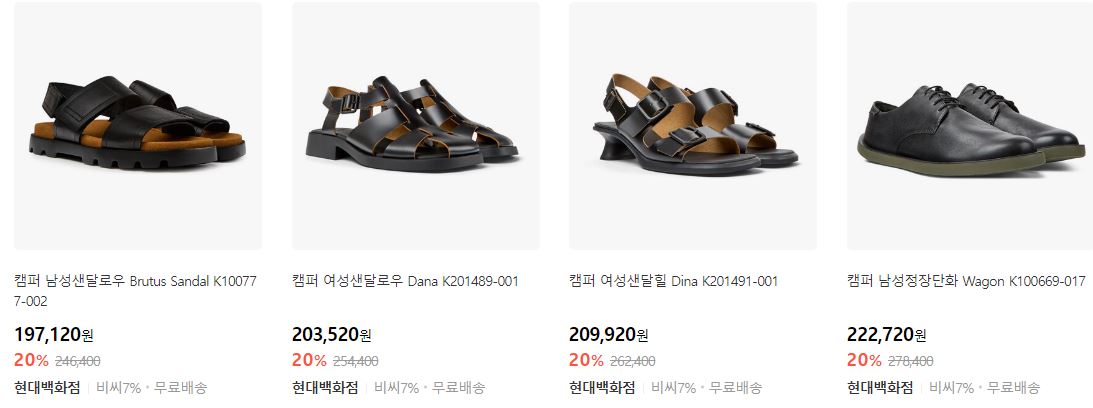Click the Brutus Sandal K100777-002 title
The height and width of the screenshot is (408, 1093).
pos(135,292)
